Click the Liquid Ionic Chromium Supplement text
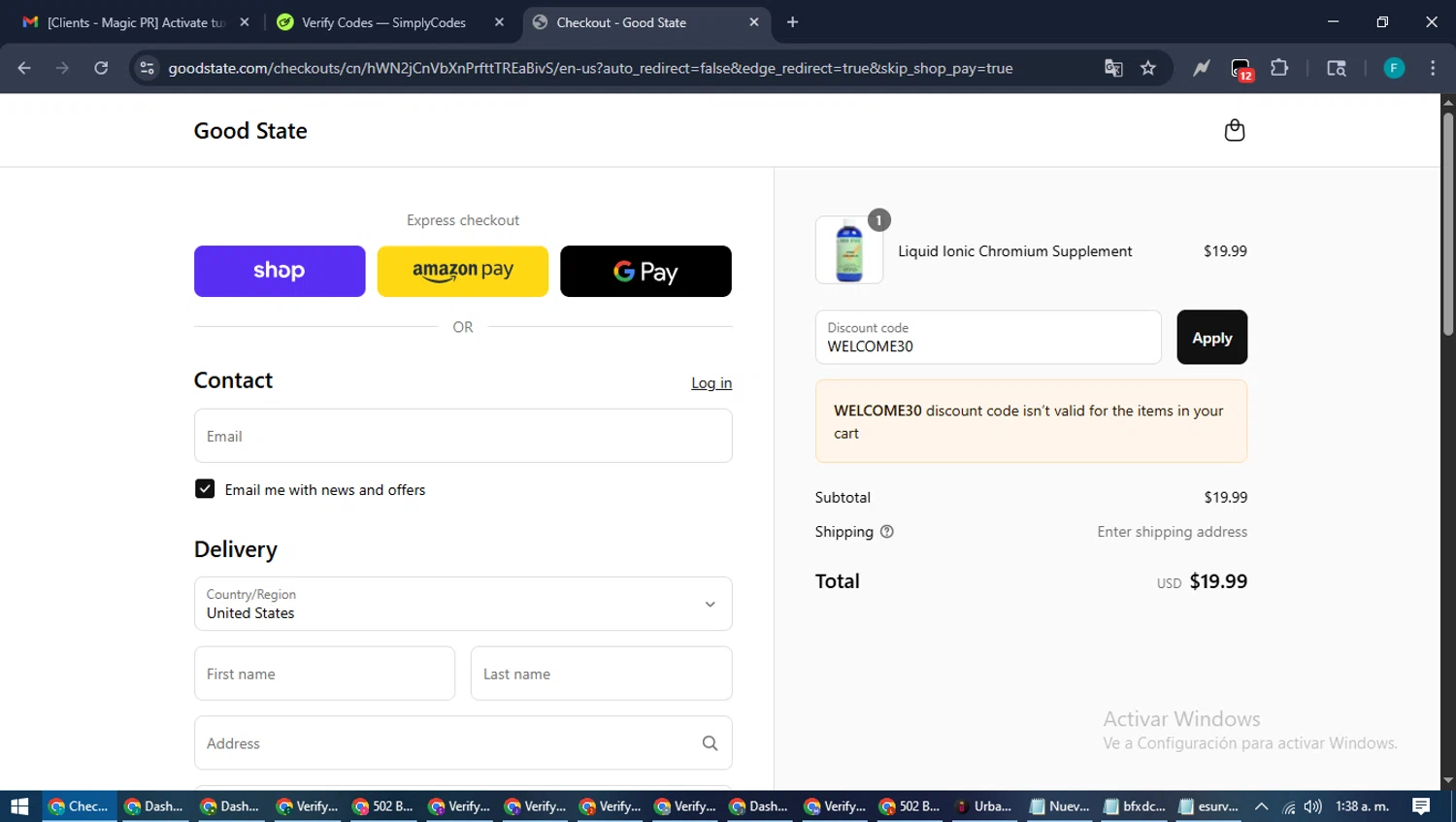The image size is (1456, 822). click(x=1015, y=251)
